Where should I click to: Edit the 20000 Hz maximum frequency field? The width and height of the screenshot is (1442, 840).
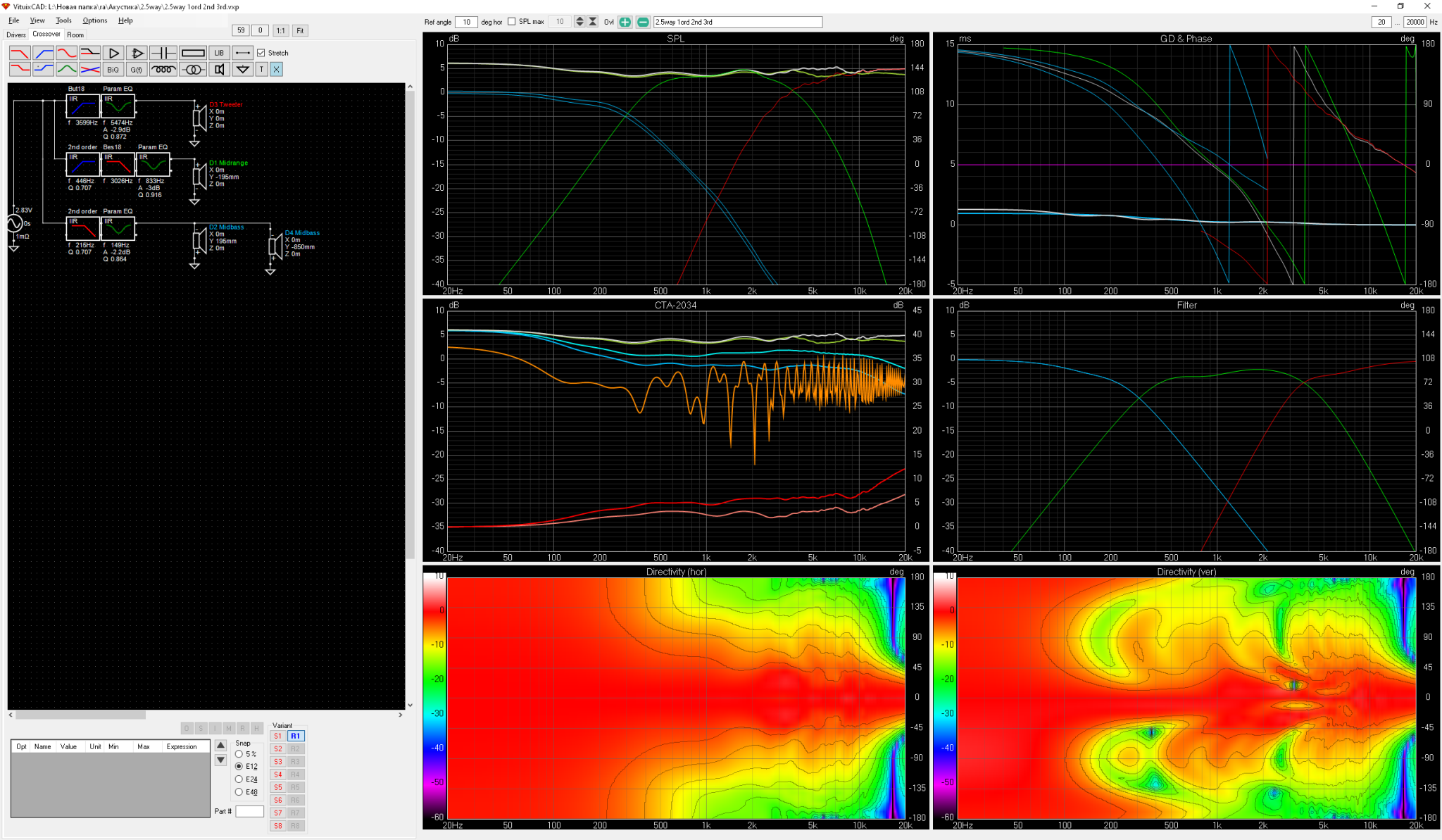pyautogui.click(x=1415, y=22)
